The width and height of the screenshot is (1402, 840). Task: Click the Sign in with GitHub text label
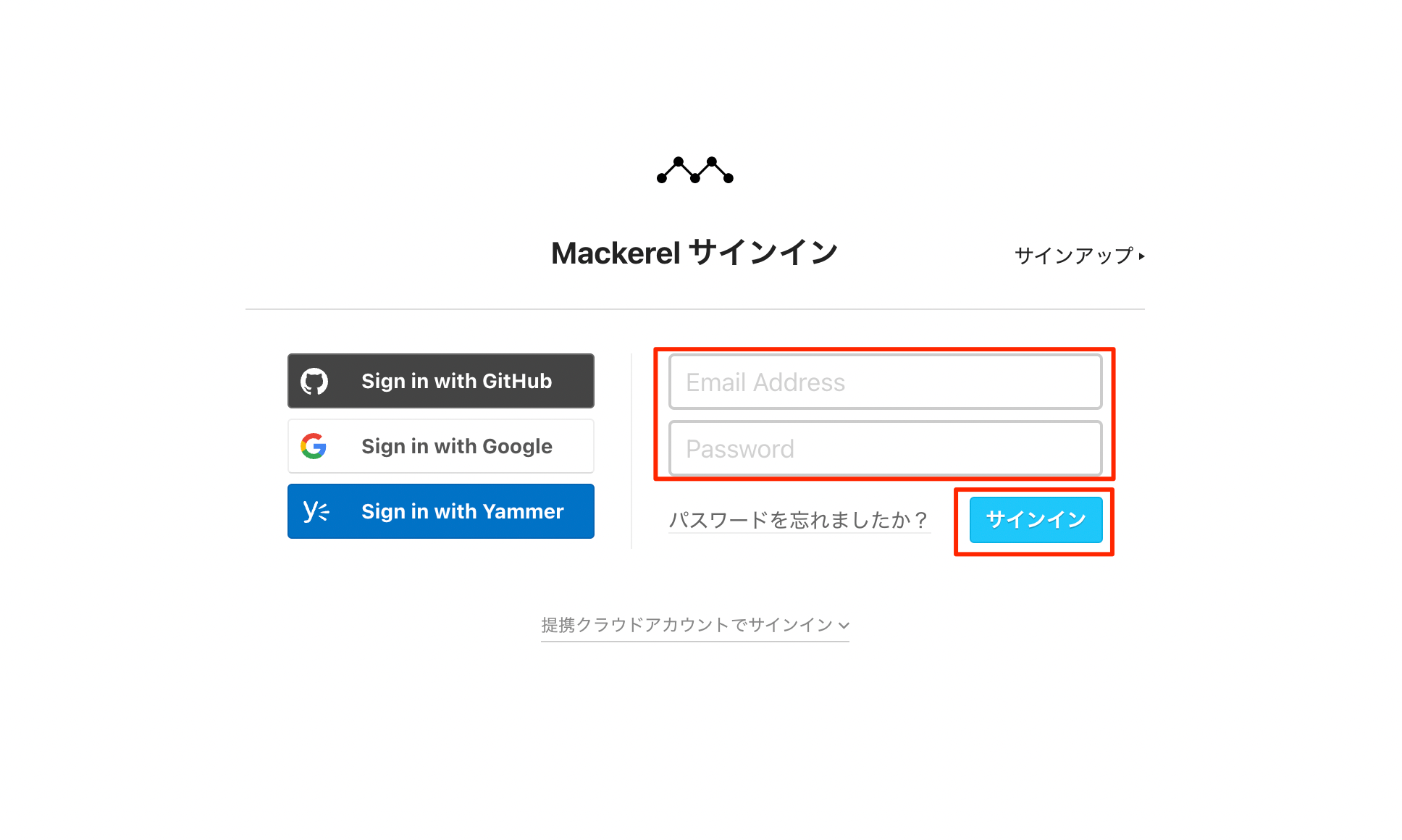pos(457,381)
